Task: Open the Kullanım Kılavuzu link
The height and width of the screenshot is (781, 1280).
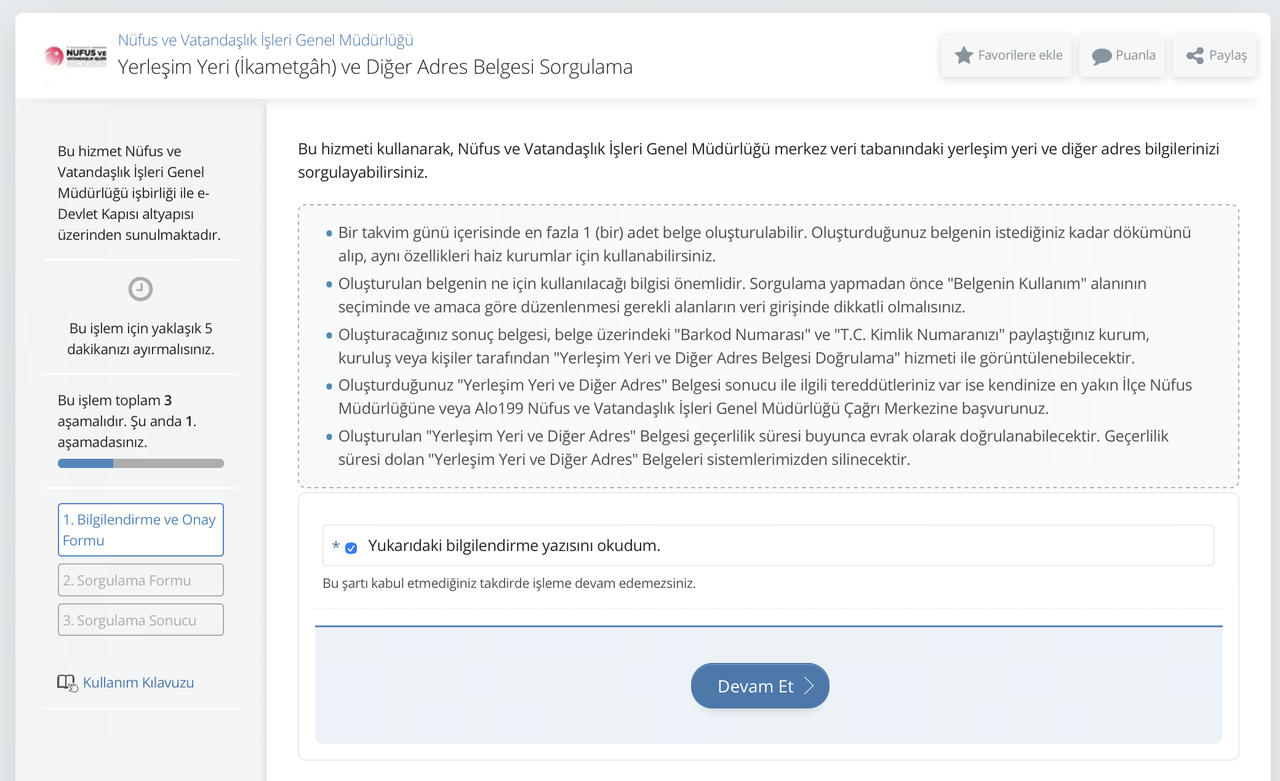Action: (x=138, y=683)
